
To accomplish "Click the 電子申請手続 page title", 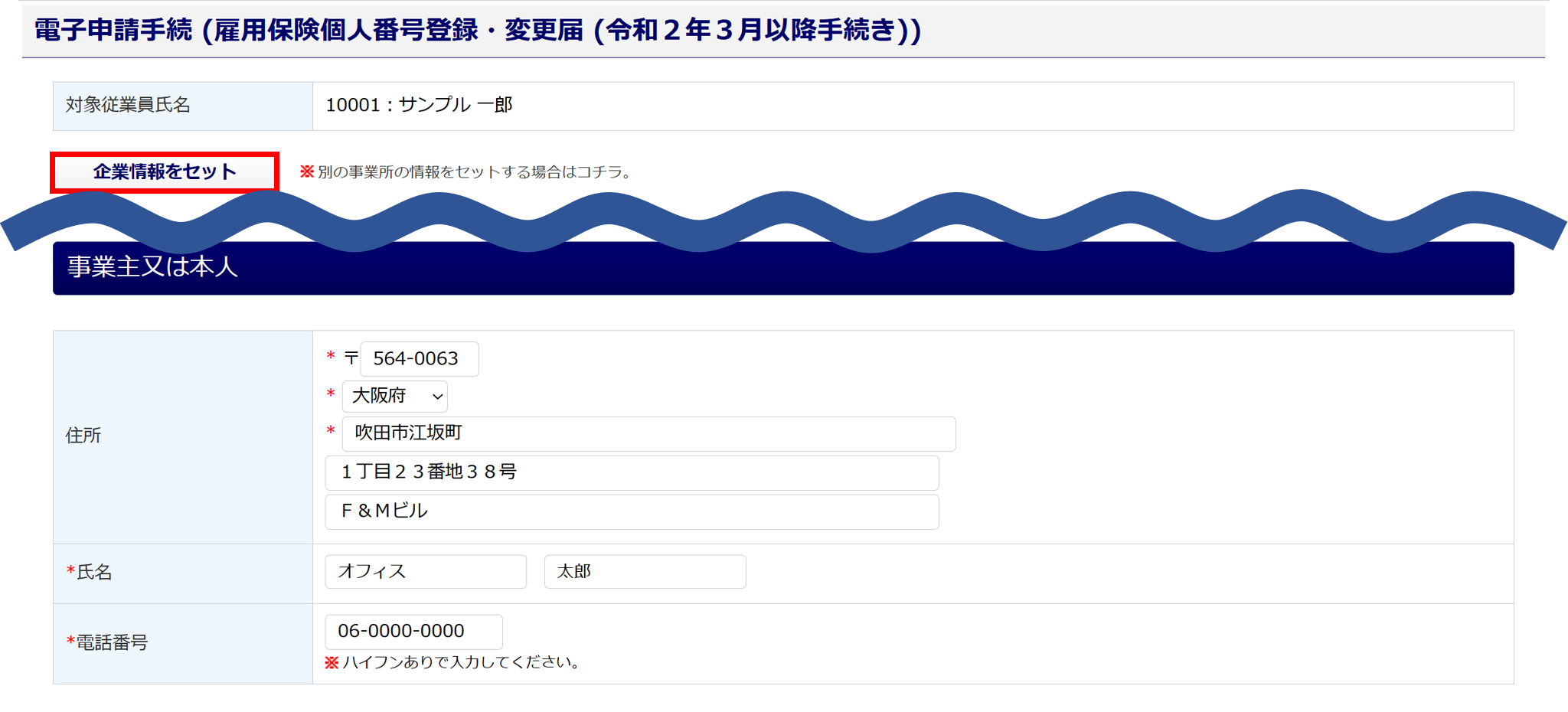I will (x=478, y=31).
